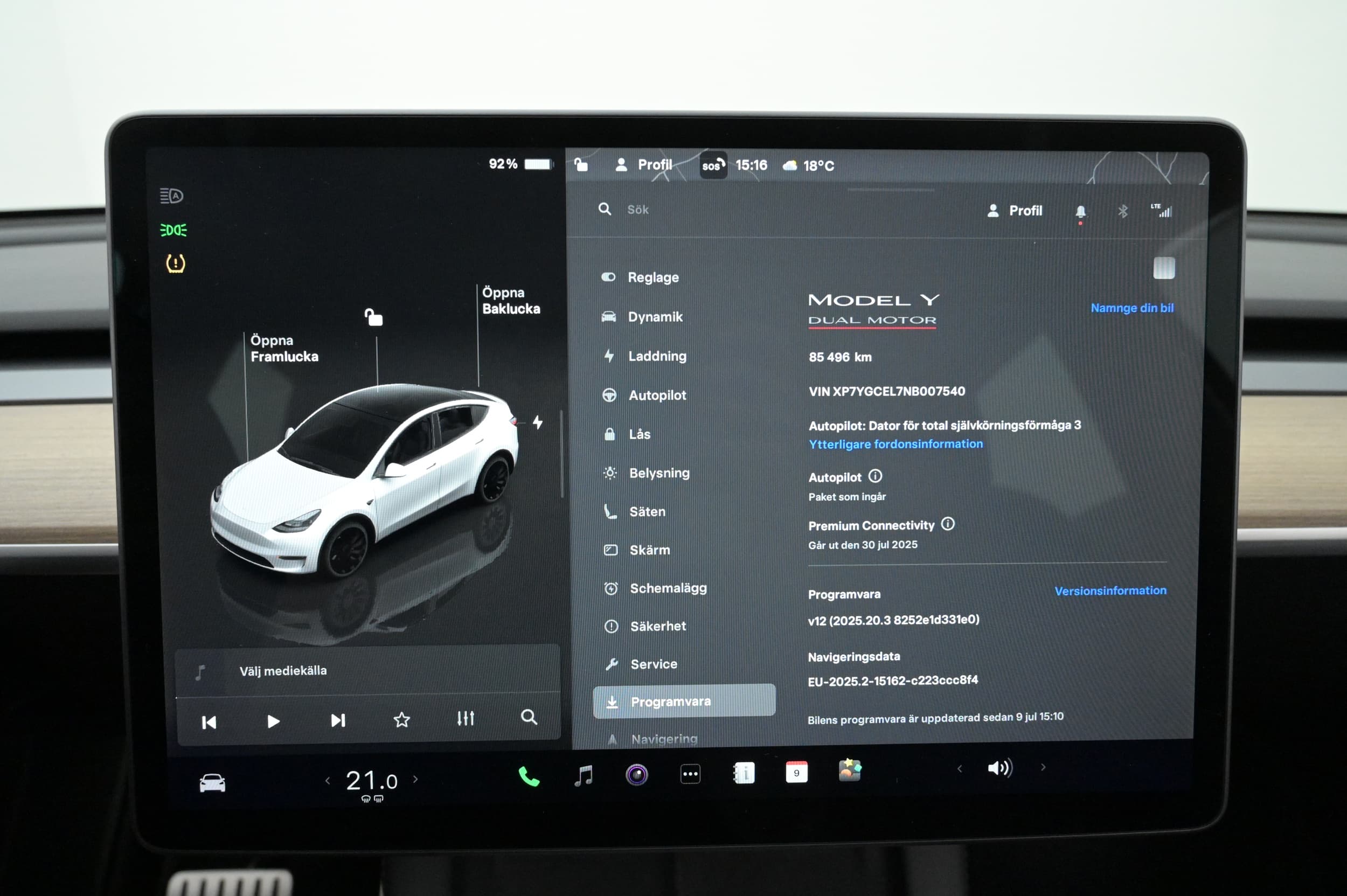Tap the SOS emergency icon in the status bar
Viewport: 1347px width, 896px height.
click(x=713, y=166)
